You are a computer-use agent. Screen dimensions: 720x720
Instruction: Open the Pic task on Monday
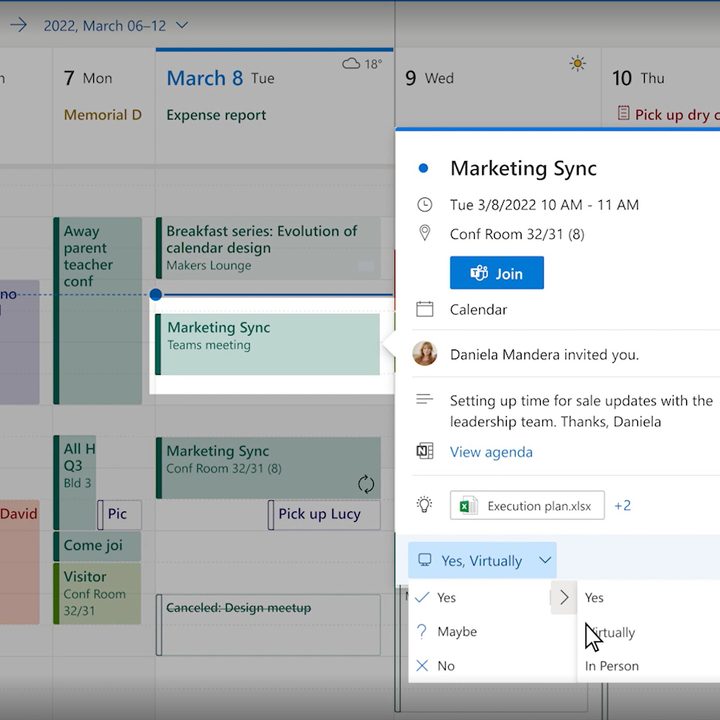click(119, 514)
